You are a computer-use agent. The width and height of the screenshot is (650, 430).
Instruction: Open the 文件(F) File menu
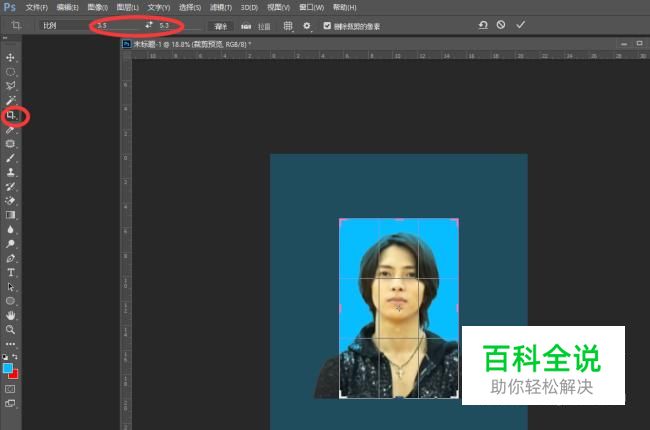(x=36, y=7)
